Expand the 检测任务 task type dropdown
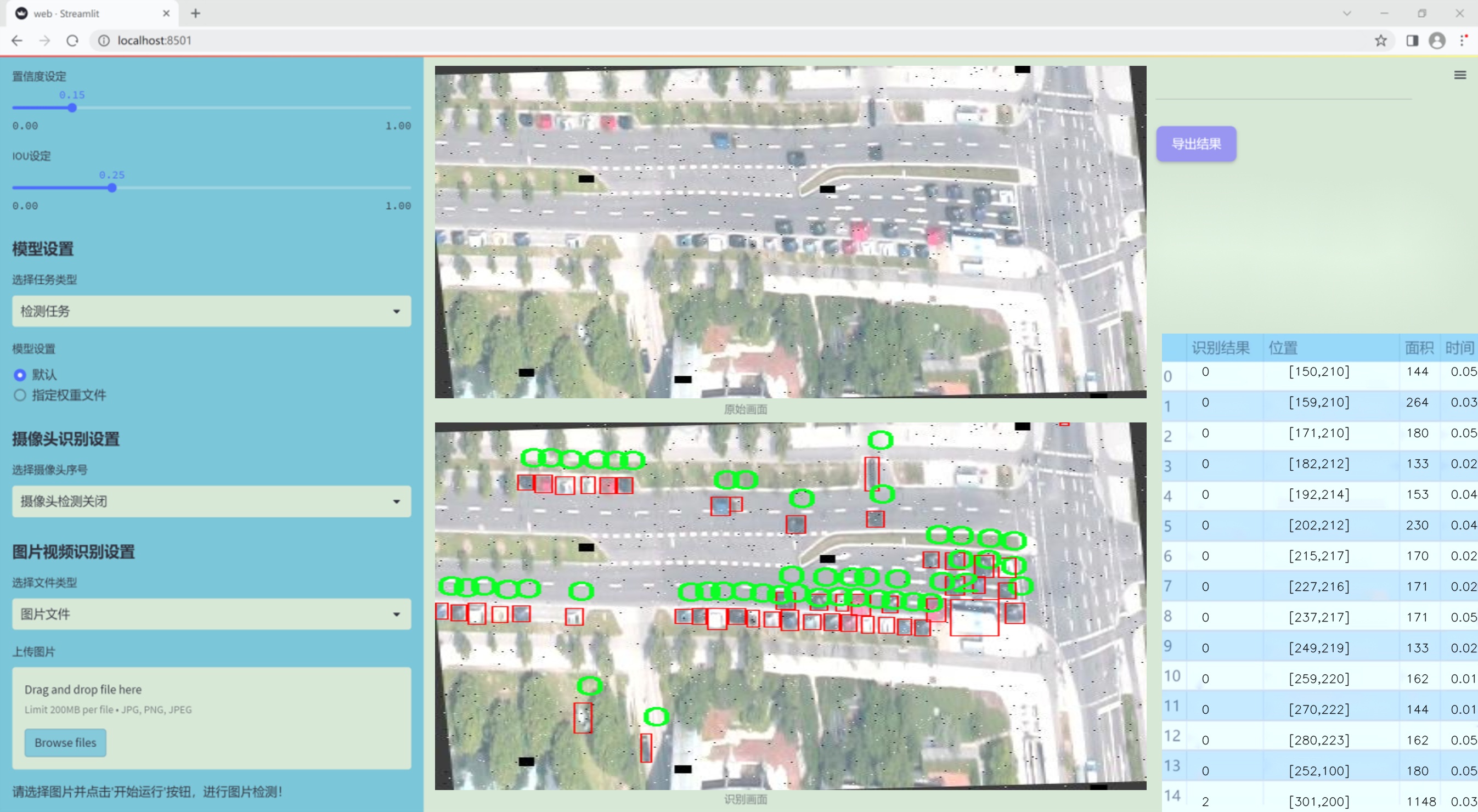1478x812 pixels. pos(211,311)
